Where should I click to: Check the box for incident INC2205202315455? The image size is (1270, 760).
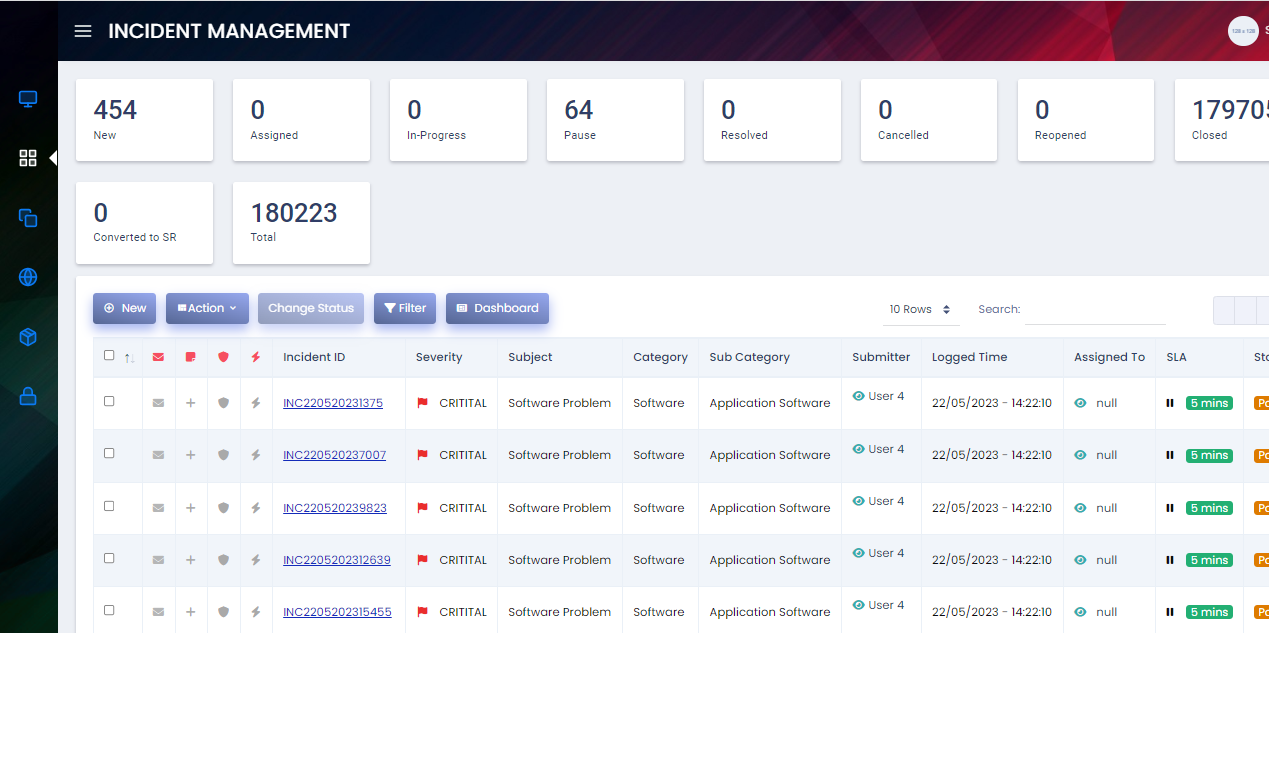(109, 610)
